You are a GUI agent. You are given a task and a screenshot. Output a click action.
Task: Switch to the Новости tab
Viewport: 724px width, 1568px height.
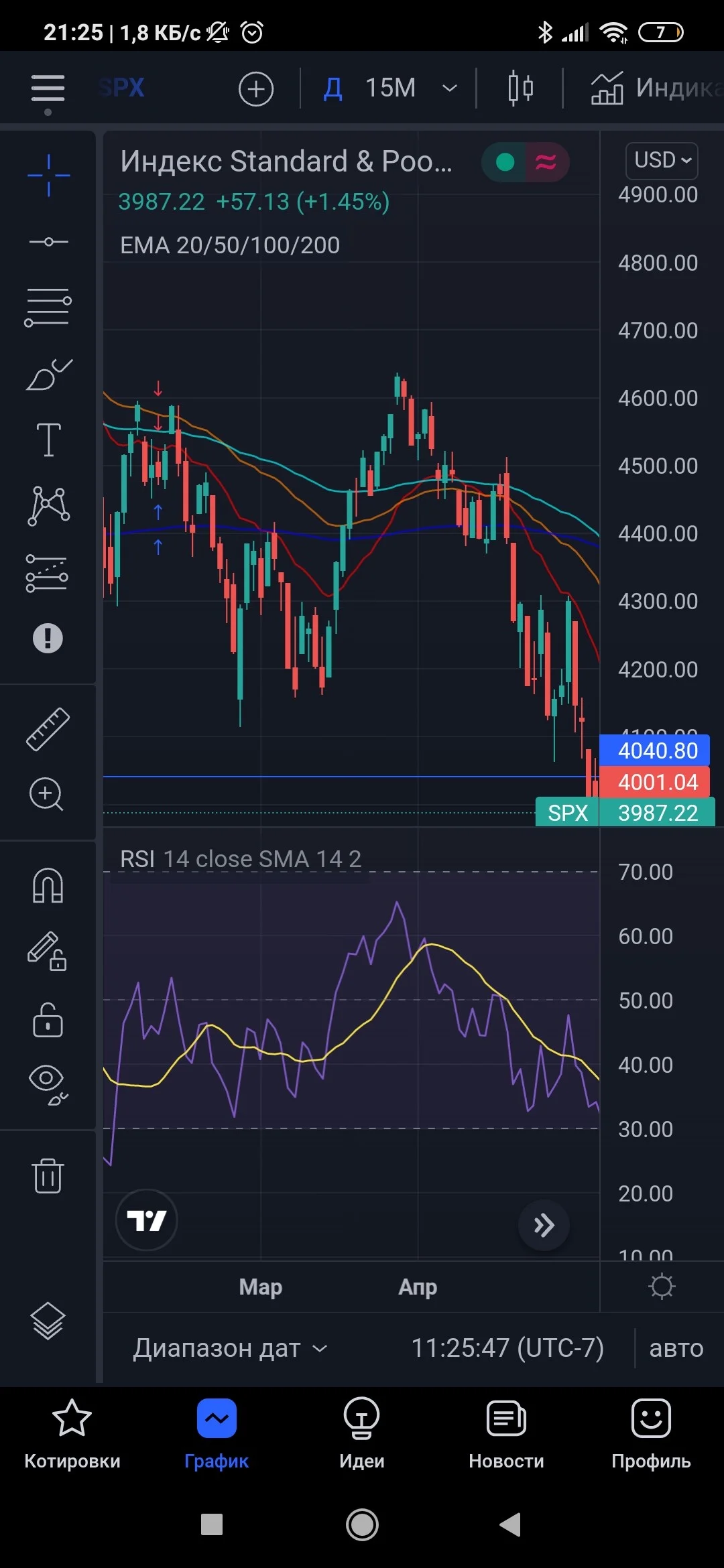click(506, 1434)
